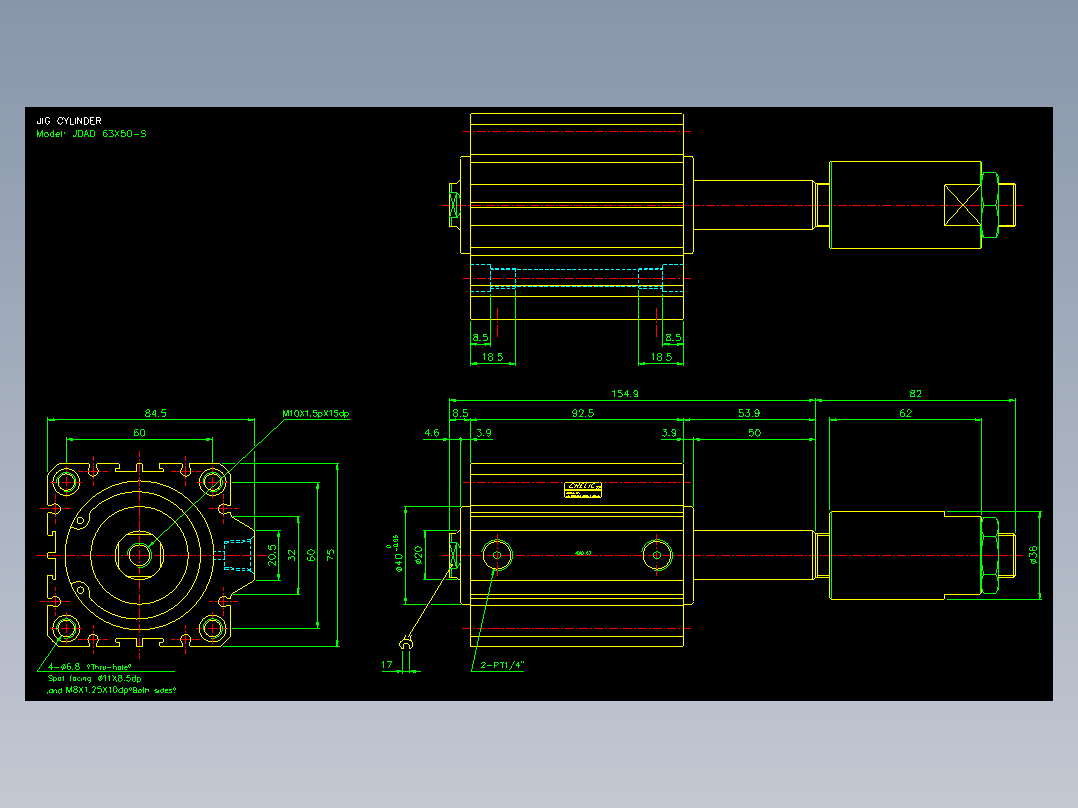Screen dimensions: 1078x808
Task: Select the ø20 diameter dimension
Action: pos(418,555)
